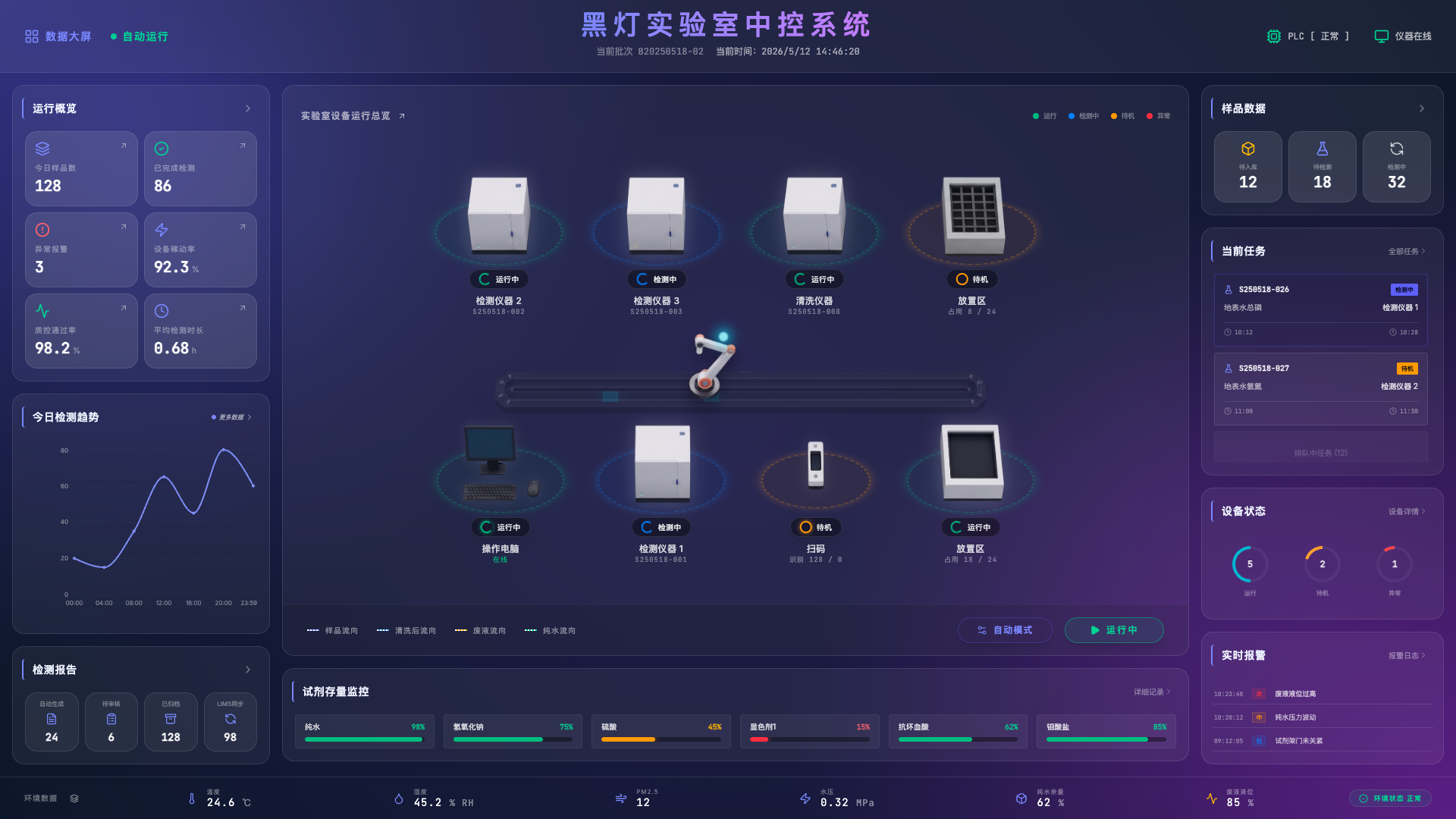Click the 仪器在线 monitor icon
Screen dimensions: 1456x819
click(1382, 36)
